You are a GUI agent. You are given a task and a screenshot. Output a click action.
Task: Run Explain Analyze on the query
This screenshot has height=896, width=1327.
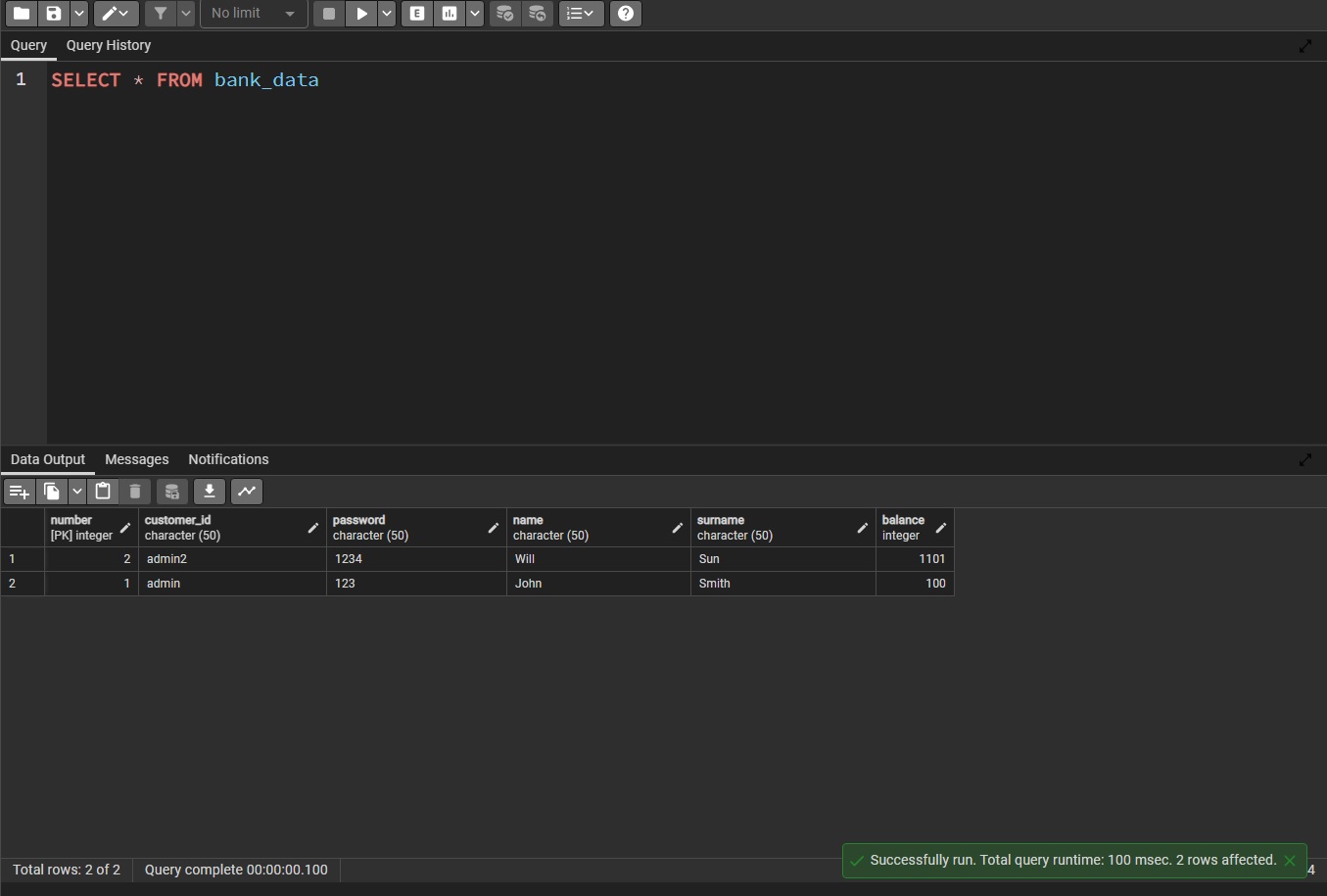click(450, 14)
